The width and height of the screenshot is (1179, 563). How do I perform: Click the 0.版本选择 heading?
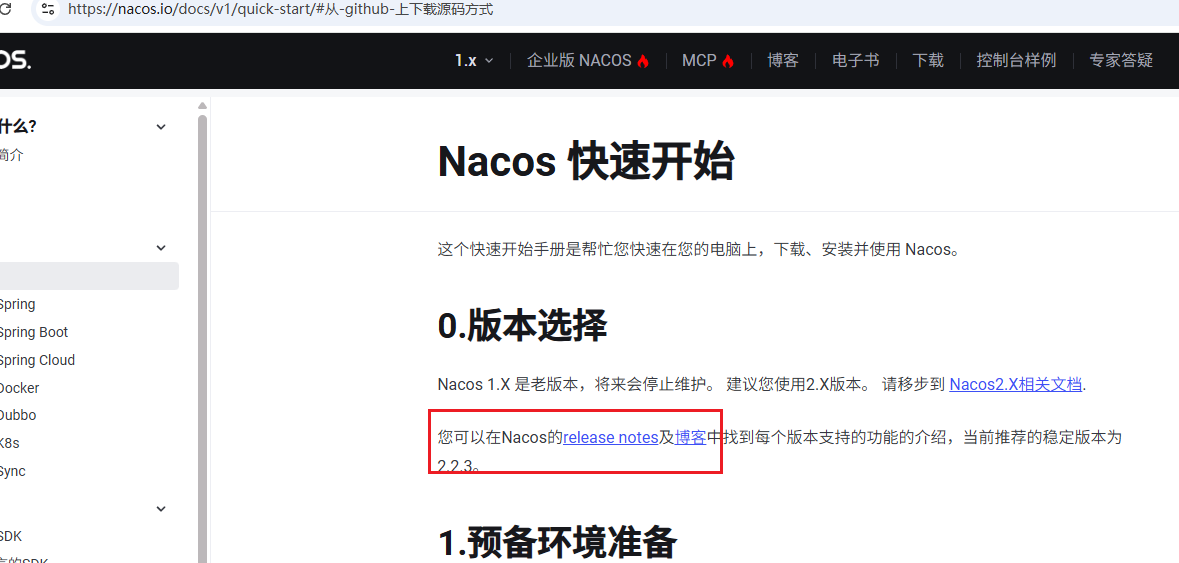tap(522, 326)
